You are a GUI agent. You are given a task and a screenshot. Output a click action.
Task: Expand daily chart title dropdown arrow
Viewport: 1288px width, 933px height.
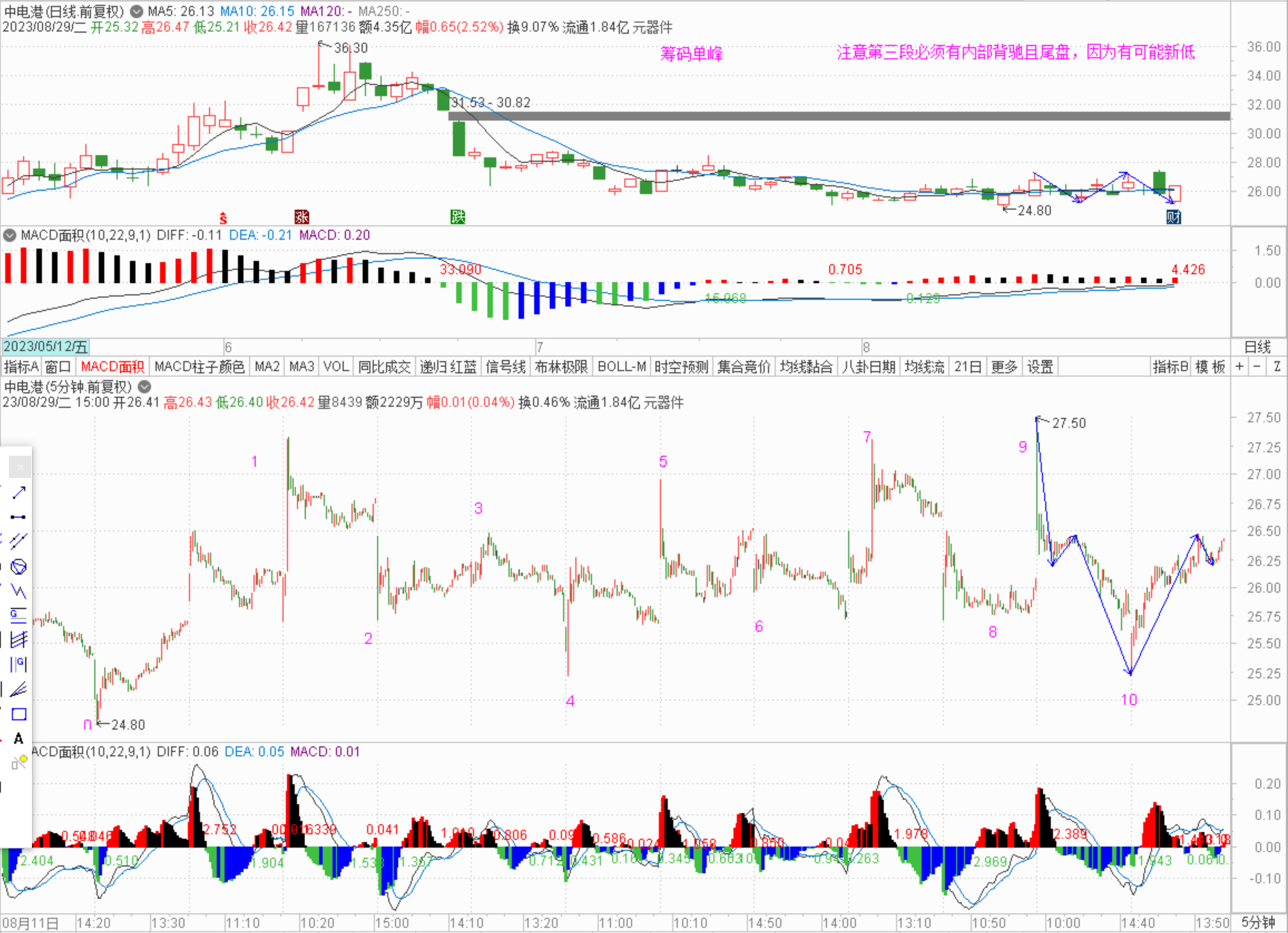coord(137,11)
